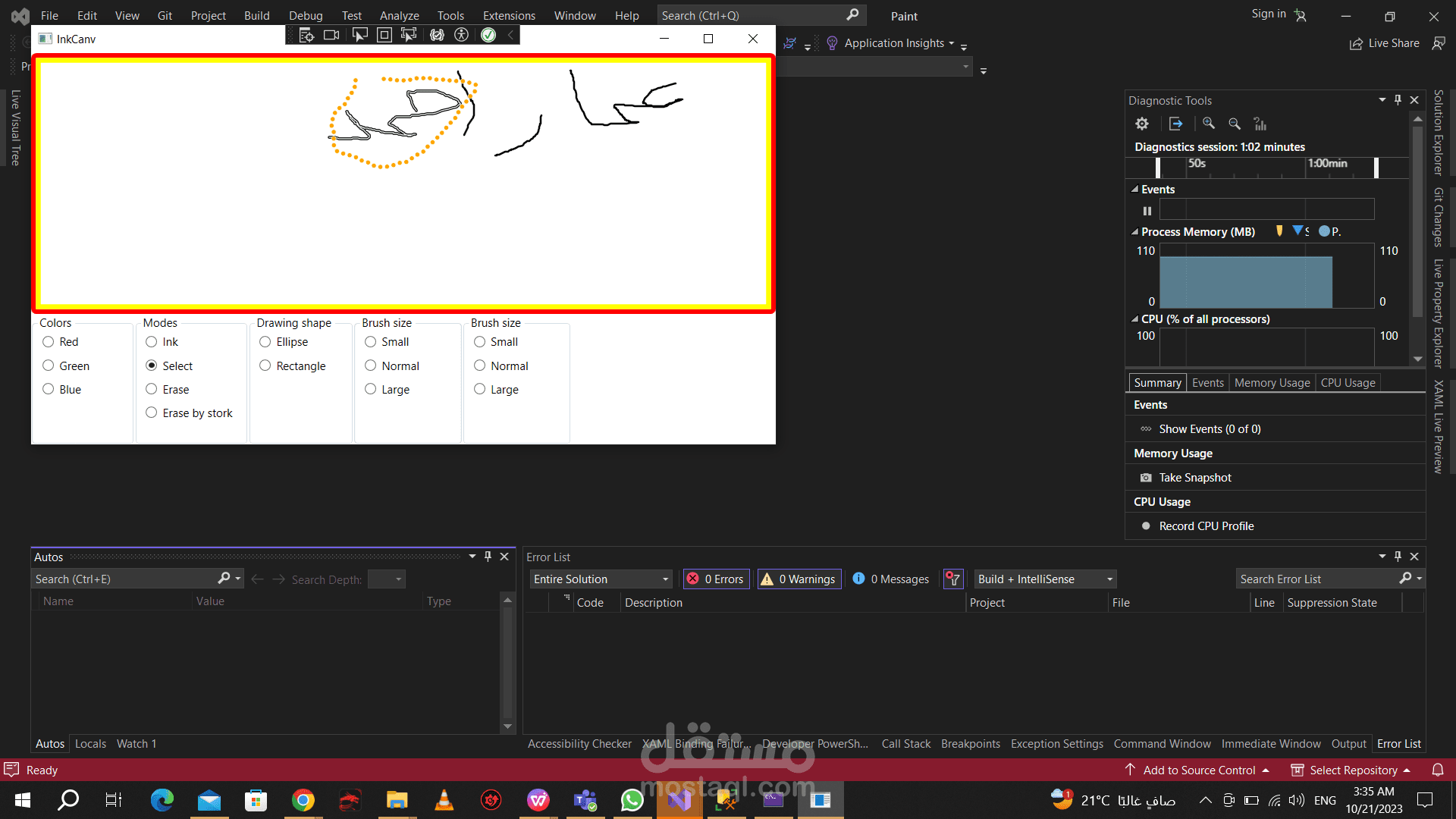Pin the Autos window
Viewport: 1456px width, 819px height.
pyautogui.click(x=488, y=557)
